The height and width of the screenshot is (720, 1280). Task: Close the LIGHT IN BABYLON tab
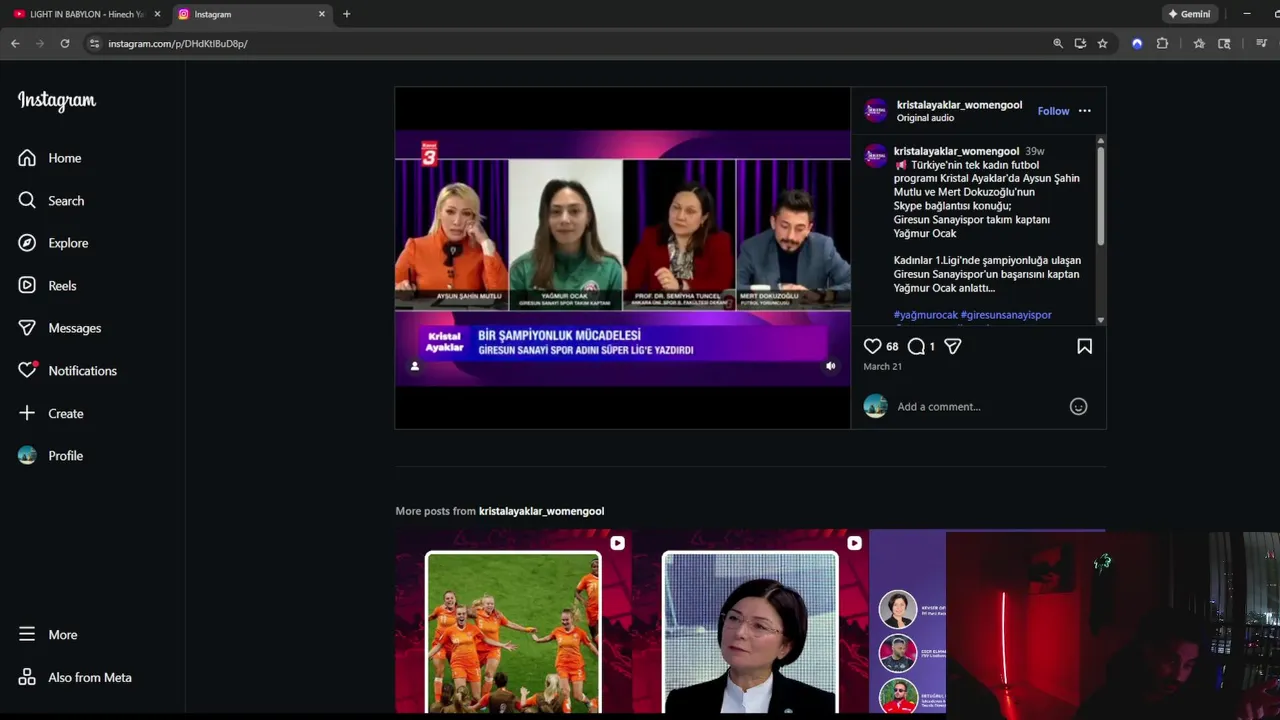tap(157, 14)
